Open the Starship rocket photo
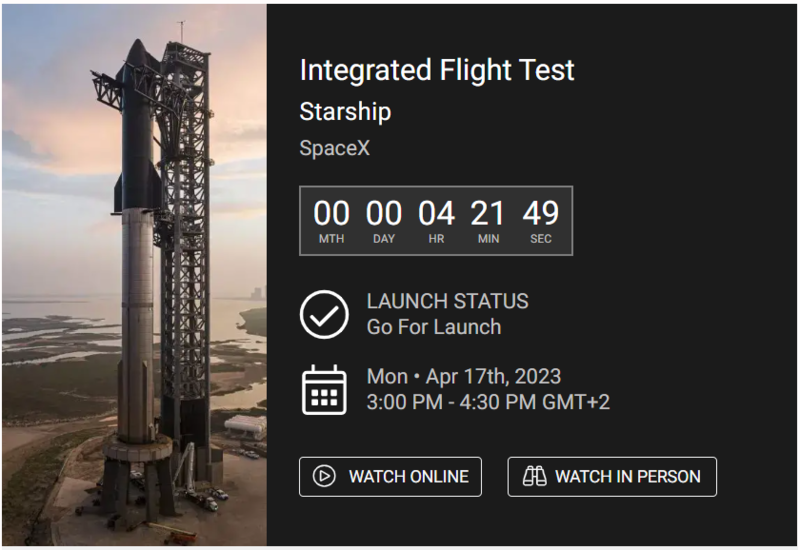The height and width of the screenshot is (550, 800). (x=134, y=275)
